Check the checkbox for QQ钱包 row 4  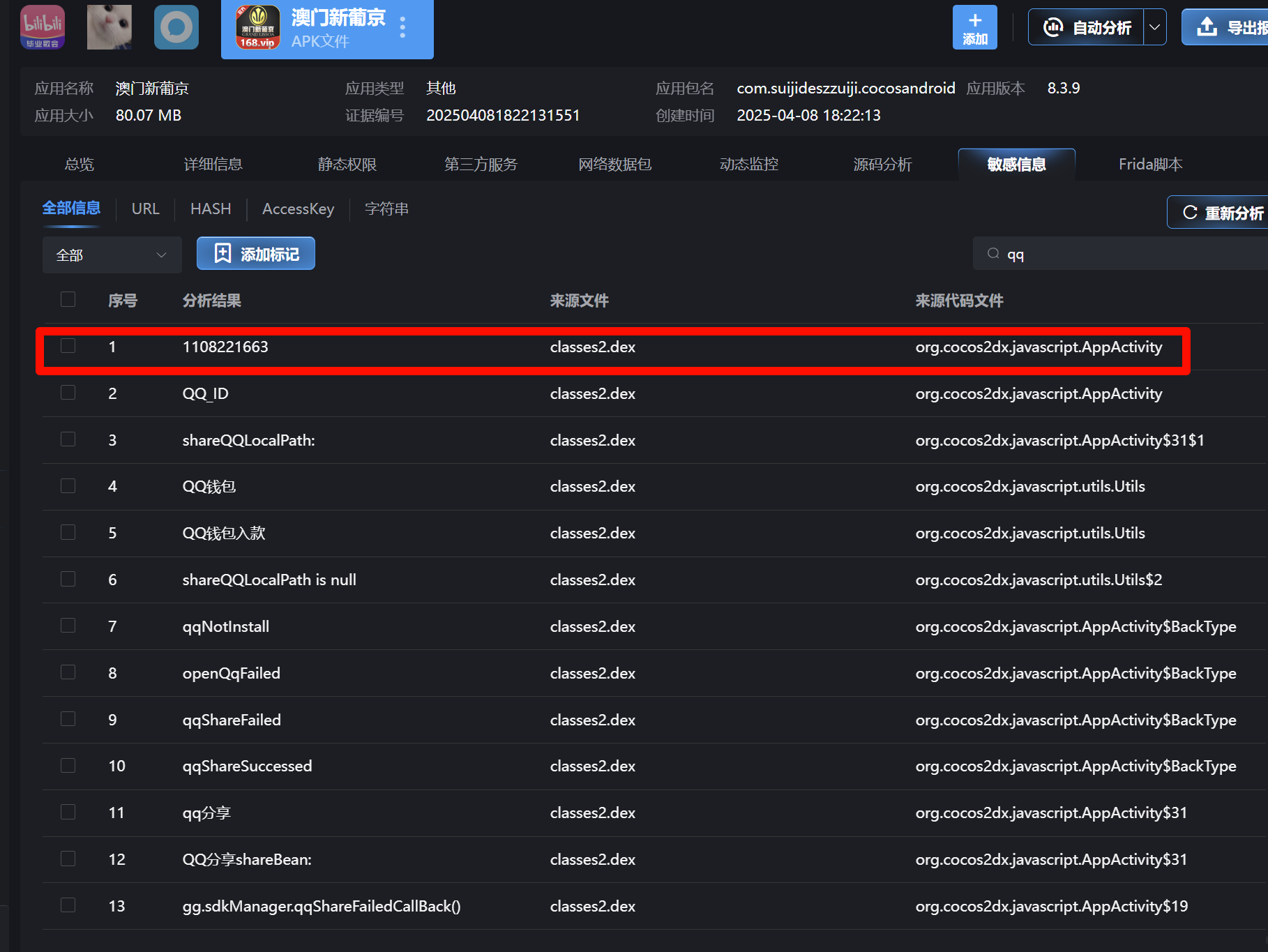point(68,485)
